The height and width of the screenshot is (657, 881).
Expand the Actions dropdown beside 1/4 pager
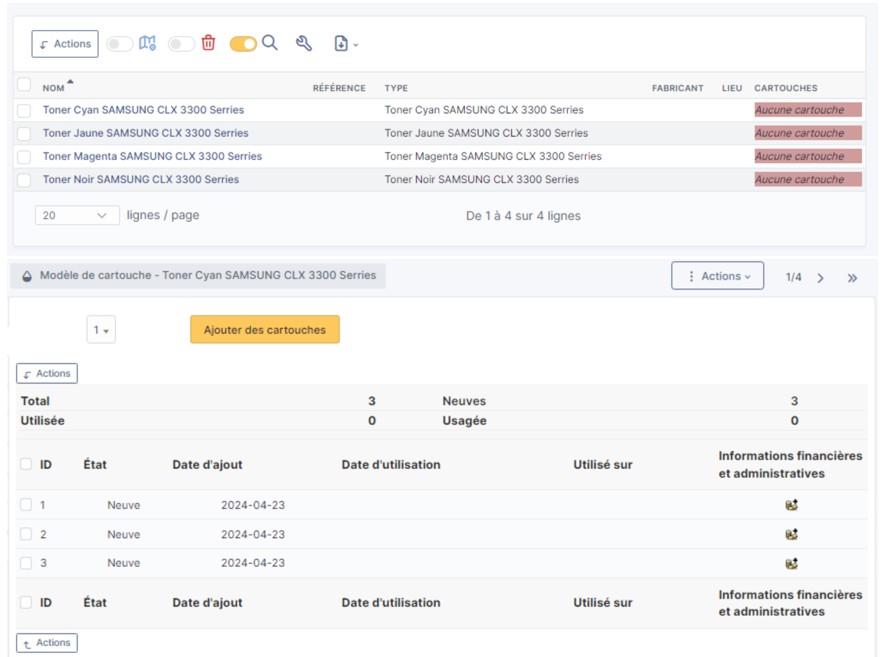click(x=717, y=276)
